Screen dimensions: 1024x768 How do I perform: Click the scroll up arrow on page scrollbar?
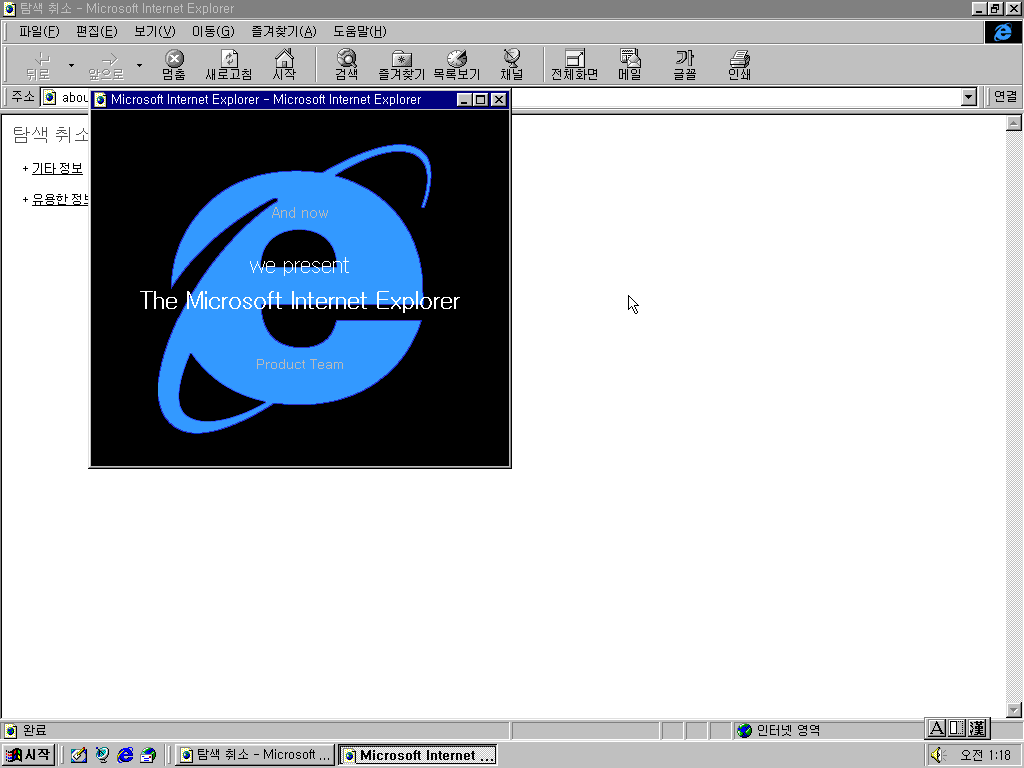coord(1014,123)
